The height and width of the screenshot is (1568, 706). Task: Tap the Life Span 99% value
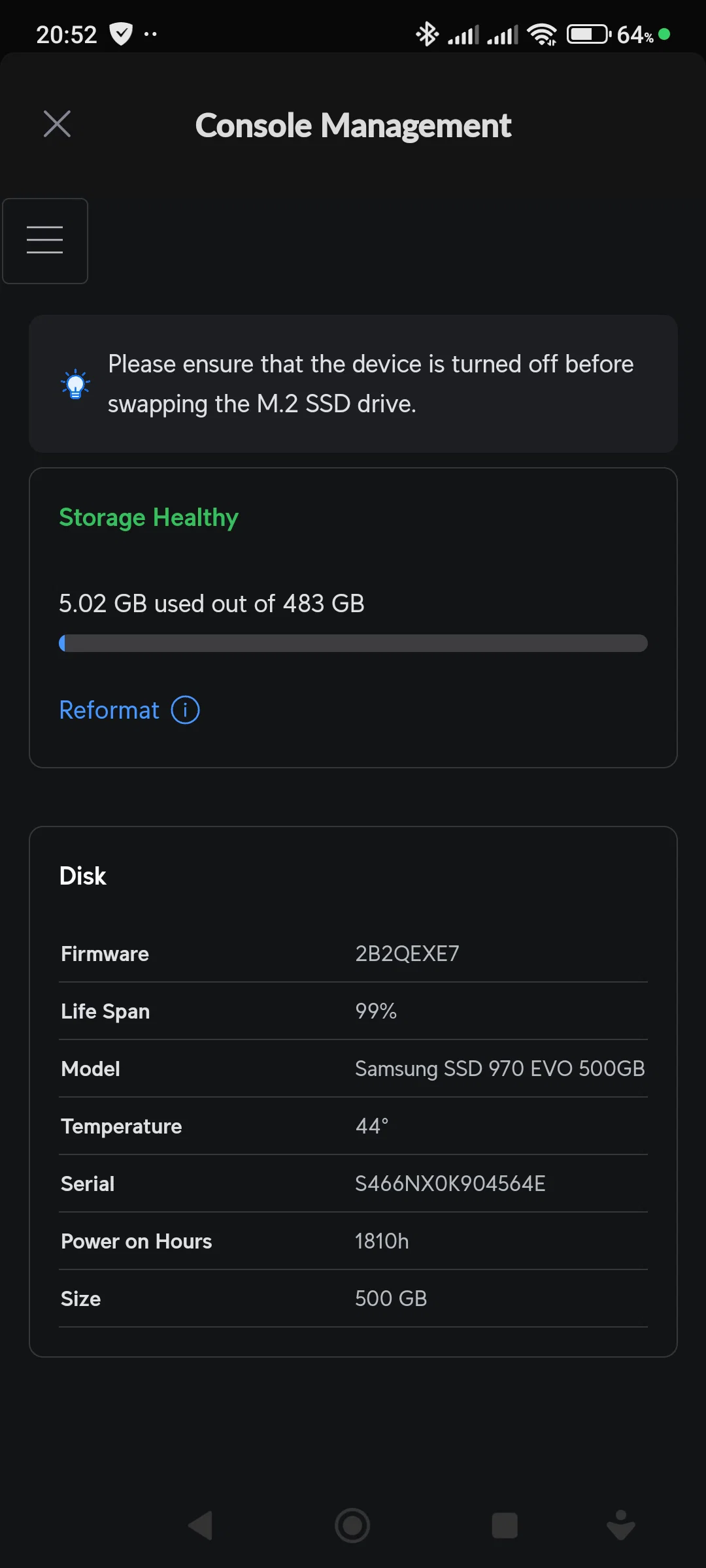[x=376, y=1011]
